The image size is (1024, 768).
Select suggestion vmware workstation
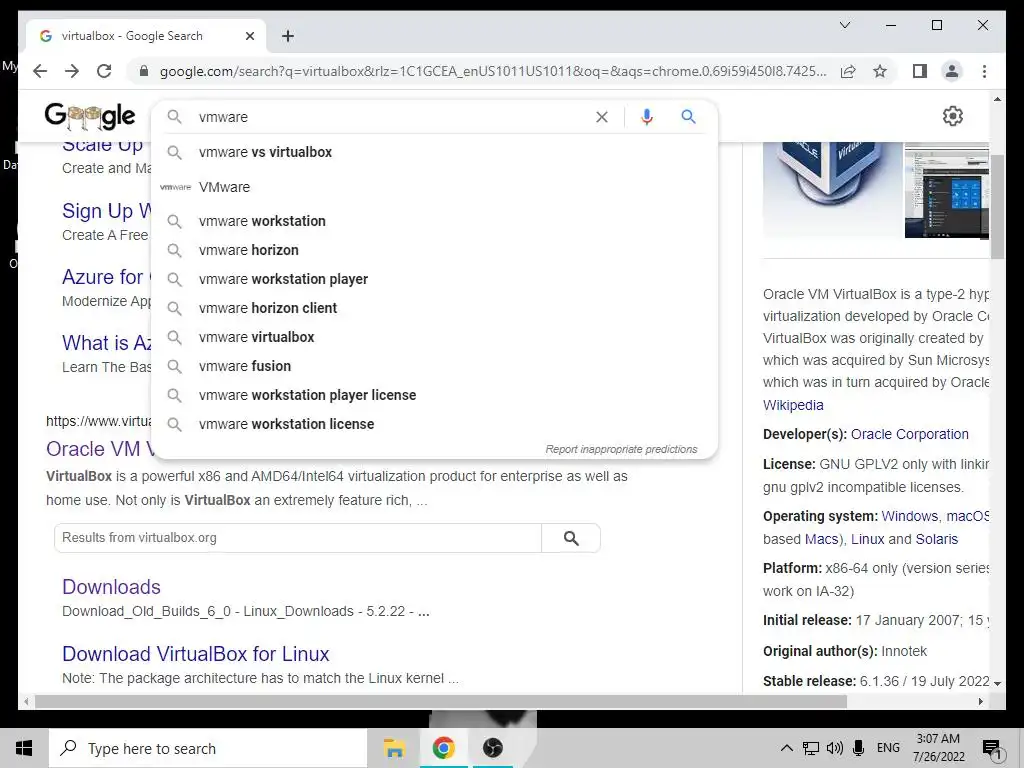(x=434, y=221)
